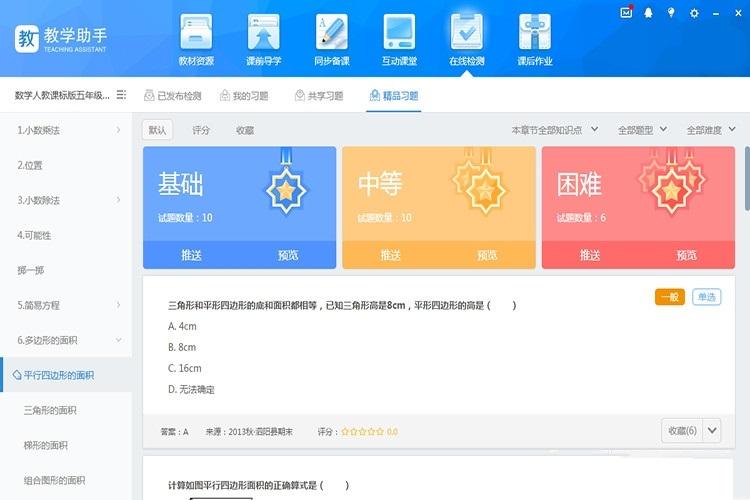
Task: Click answer option C. 16cm
Action: pos(185,368)
